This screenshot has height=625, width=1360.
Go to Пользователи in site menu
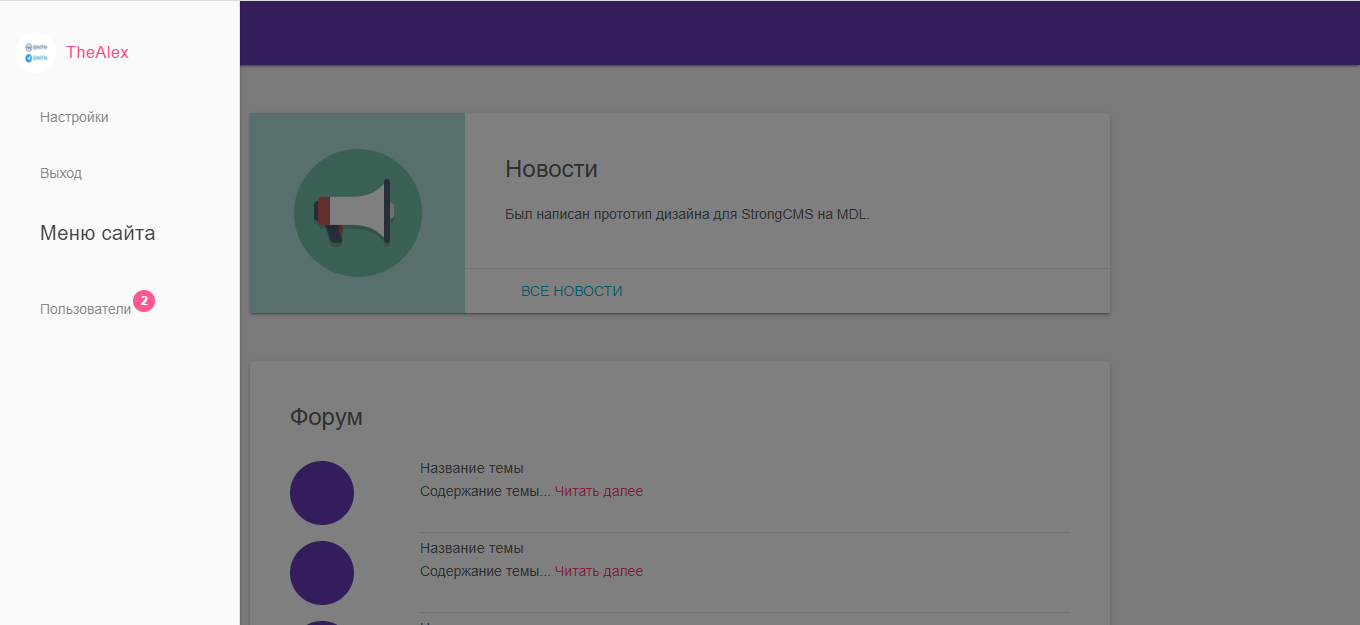pos(85,309)
